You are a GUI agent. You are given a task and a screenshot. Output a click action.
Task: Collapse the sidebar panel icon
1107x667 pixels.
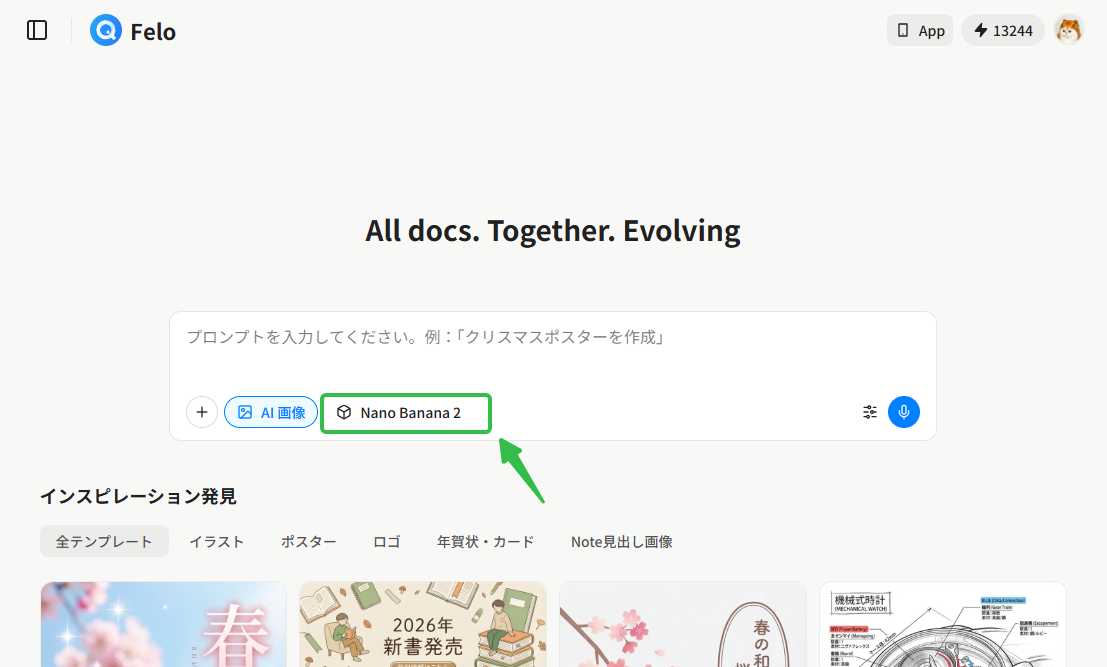pos(36,30)
